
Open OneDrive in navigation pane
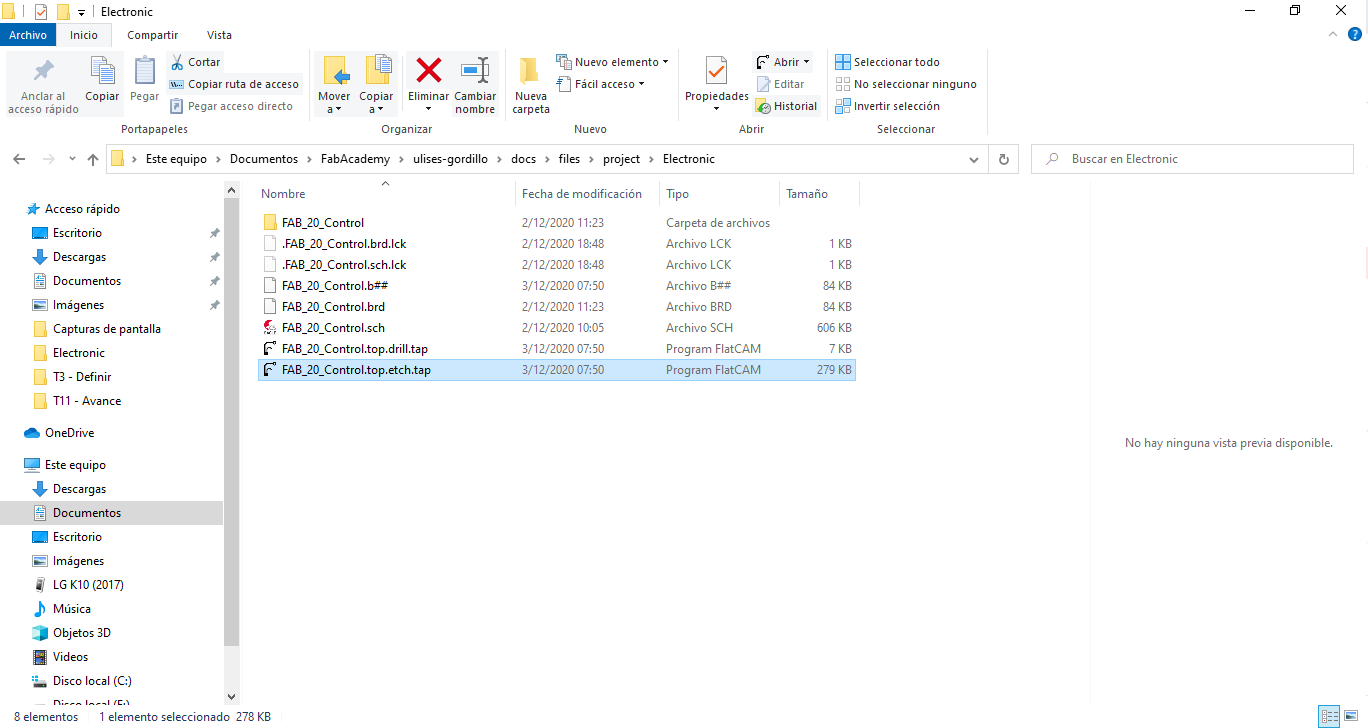69,433
